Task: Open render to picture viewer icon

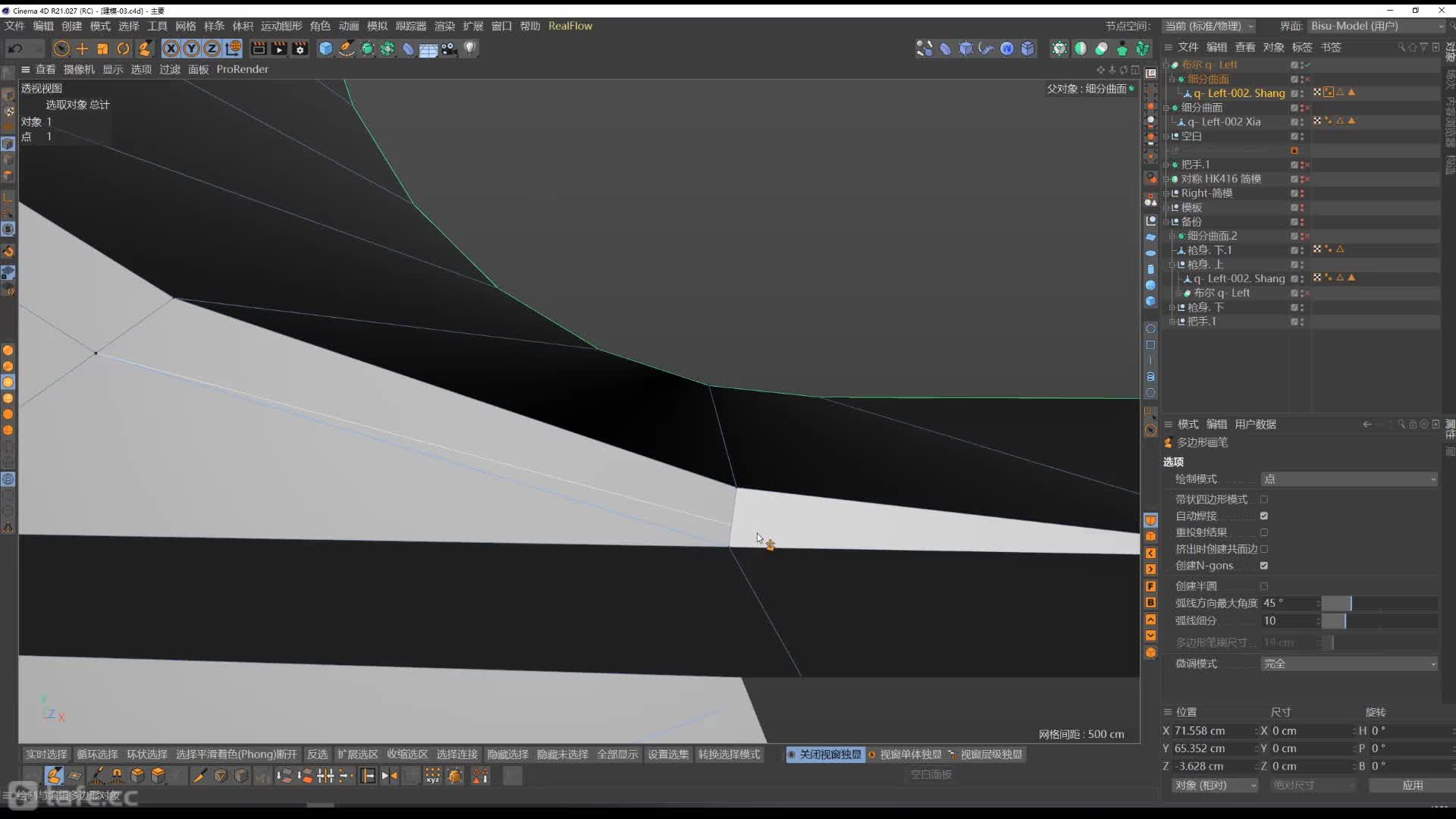Action: (279, 49)
